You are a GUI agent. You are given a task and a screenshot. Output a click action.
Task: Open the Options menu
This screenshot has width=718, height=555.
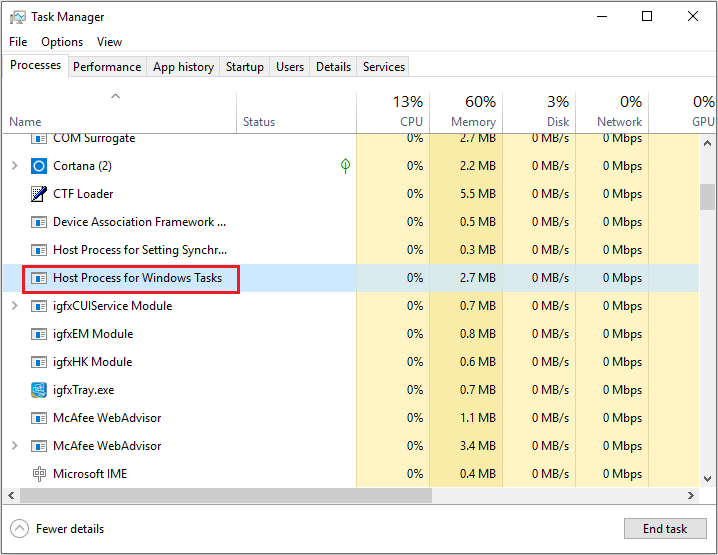click(62, 42)
